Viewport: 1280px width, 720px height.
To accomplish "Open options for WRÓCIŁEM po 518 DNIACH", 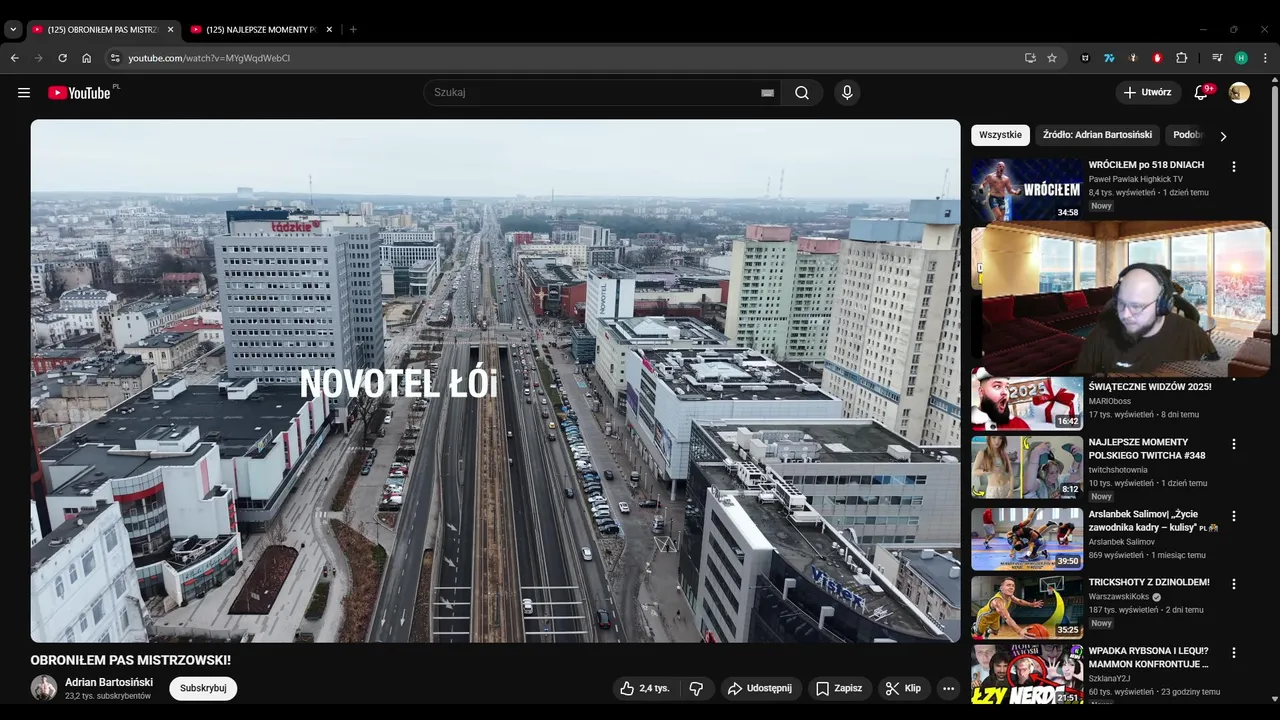I will coord(1233,167).
